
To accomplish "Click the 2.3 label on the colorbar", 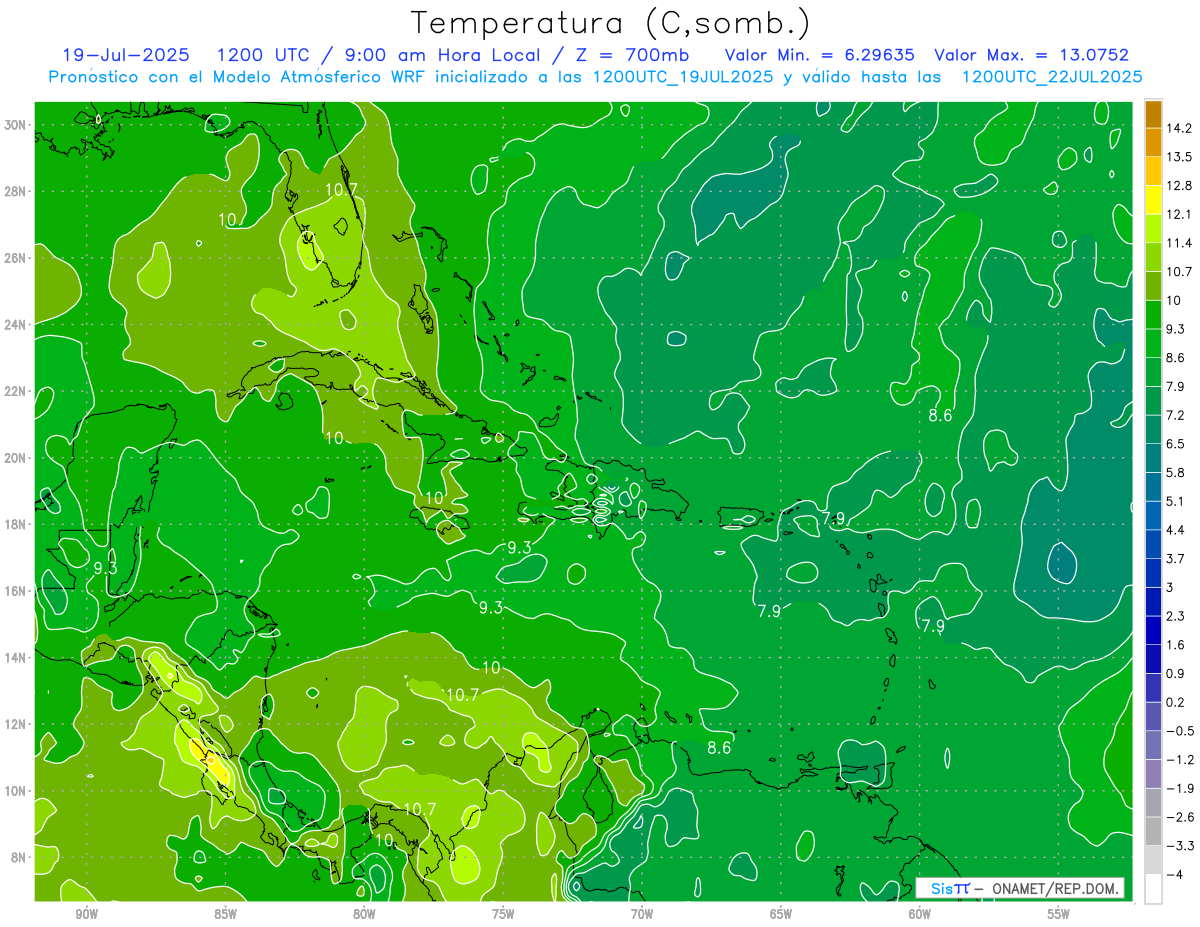I will coord(1176,616).
